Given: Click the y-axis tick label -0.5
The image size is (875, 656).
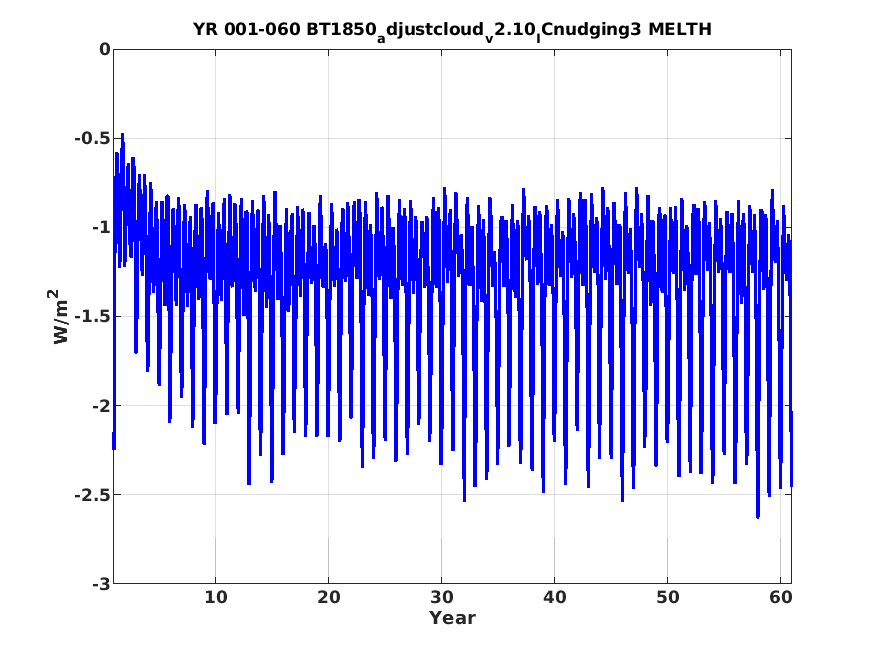Looking at the screenshot, I should click(x=92, y=138).
